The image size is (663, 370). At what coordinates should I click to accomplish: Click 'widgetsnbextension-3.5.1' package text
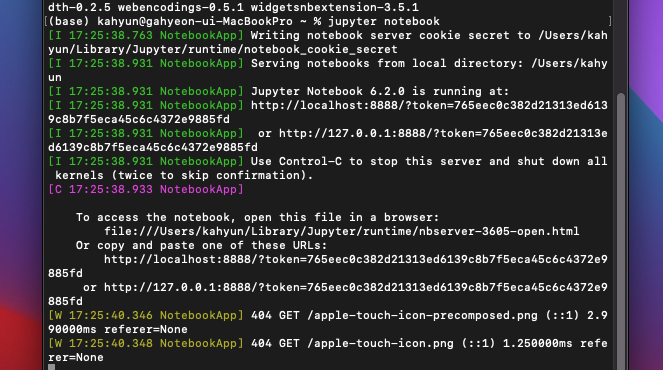334,7
